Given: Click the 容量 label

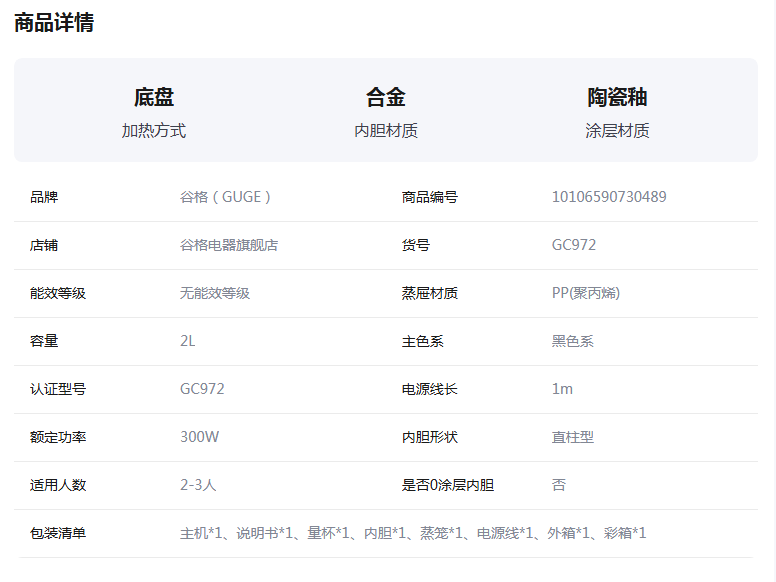Looking at the screenshot, I should (x=44, y=341).
